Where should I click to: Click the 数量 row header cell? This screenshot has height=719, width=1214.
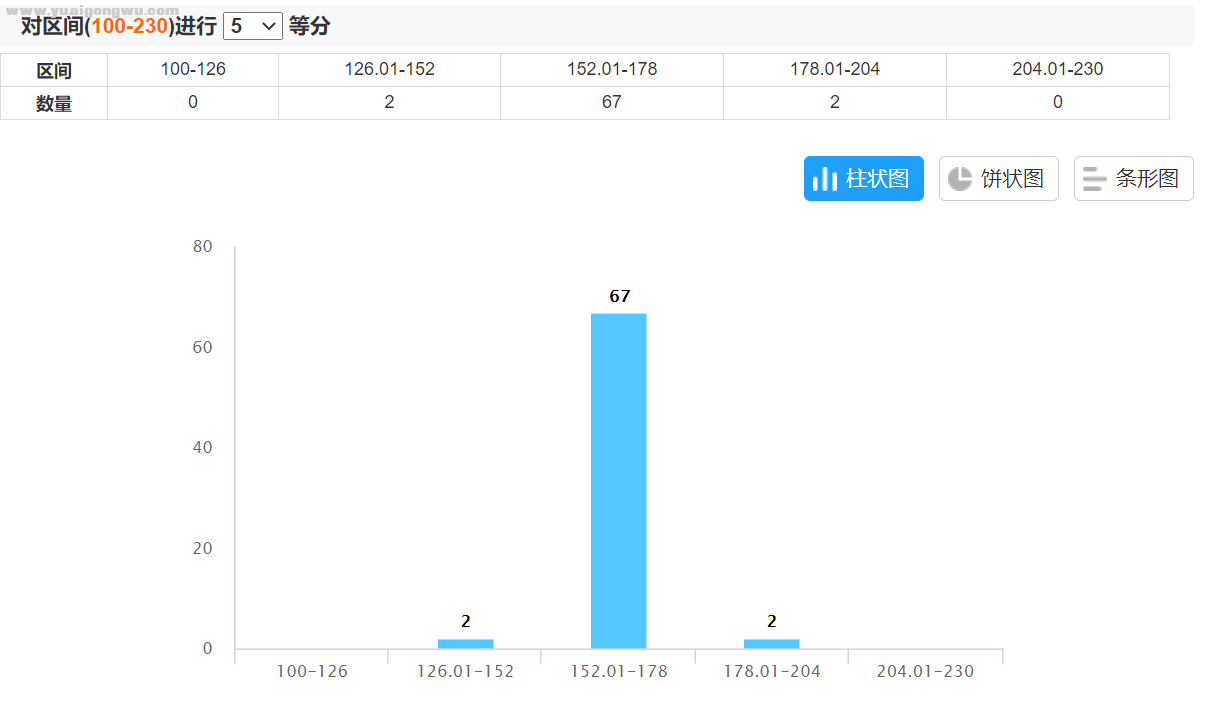[54, 103]
